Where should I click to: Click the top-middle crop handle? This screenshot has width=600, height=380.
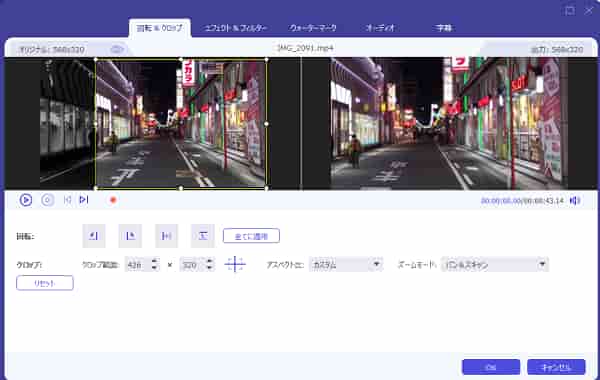181,60
